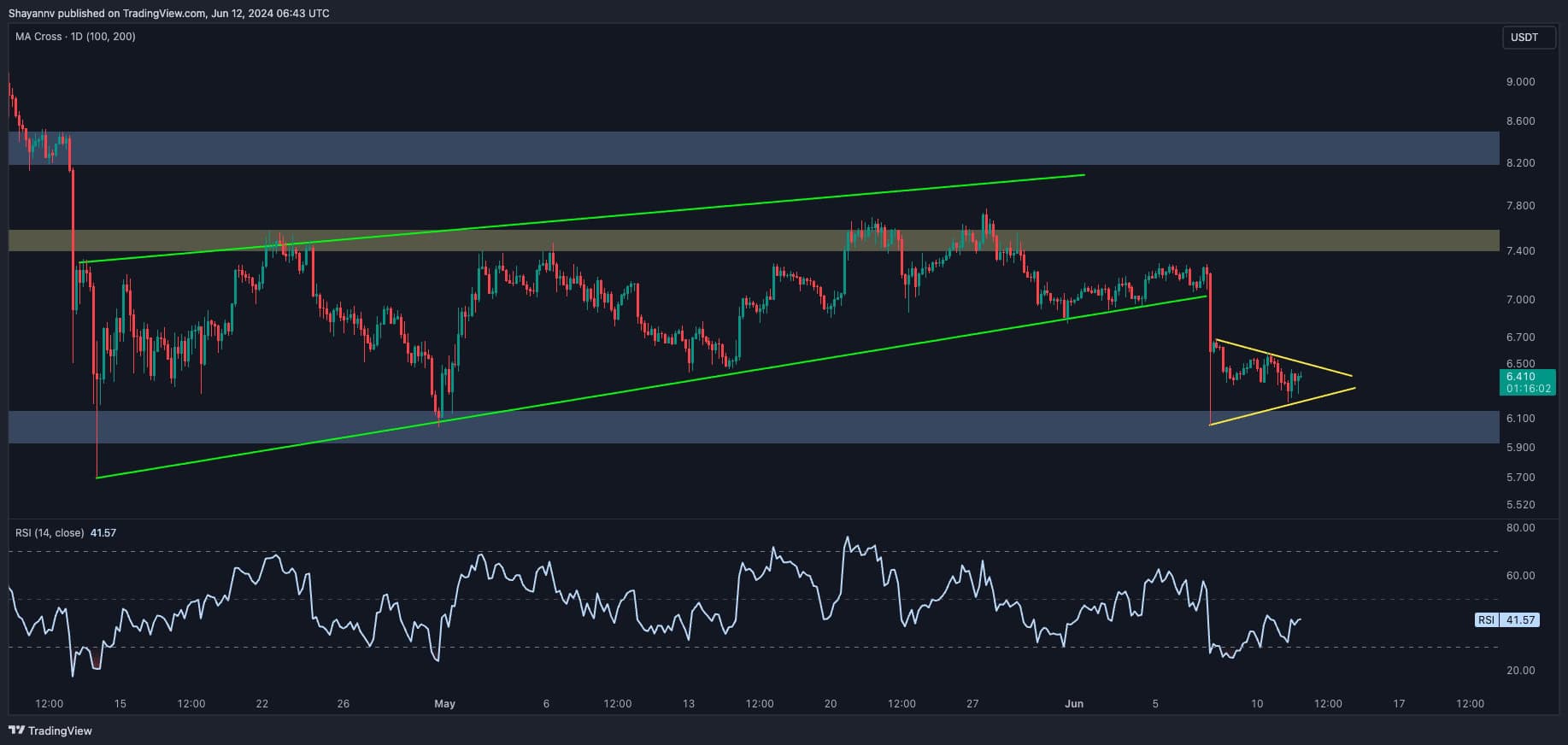Click the published-by header text
Viewport: 1568px width, 745px height.
(168, 13)
